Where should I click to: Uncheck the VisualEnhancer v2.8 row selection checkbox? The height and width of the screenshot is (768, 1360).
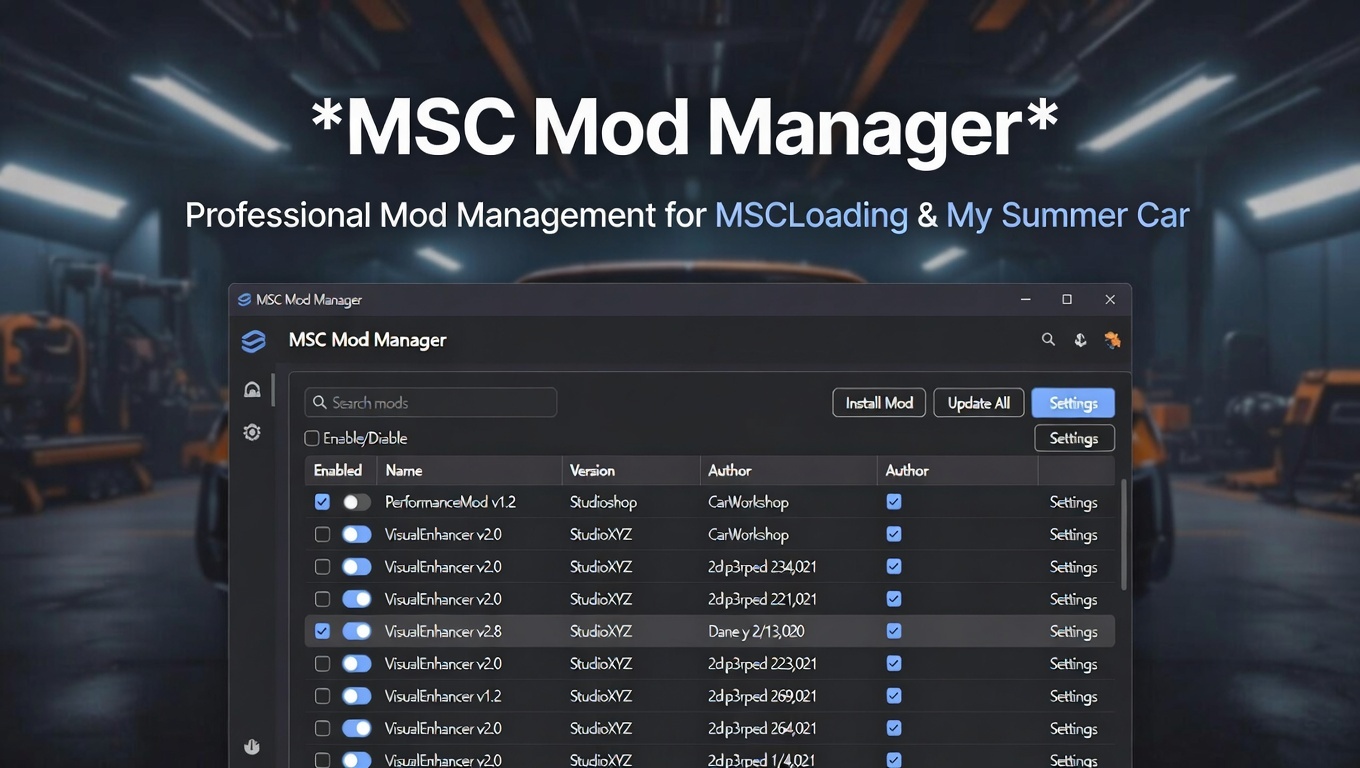coord(322,631)
